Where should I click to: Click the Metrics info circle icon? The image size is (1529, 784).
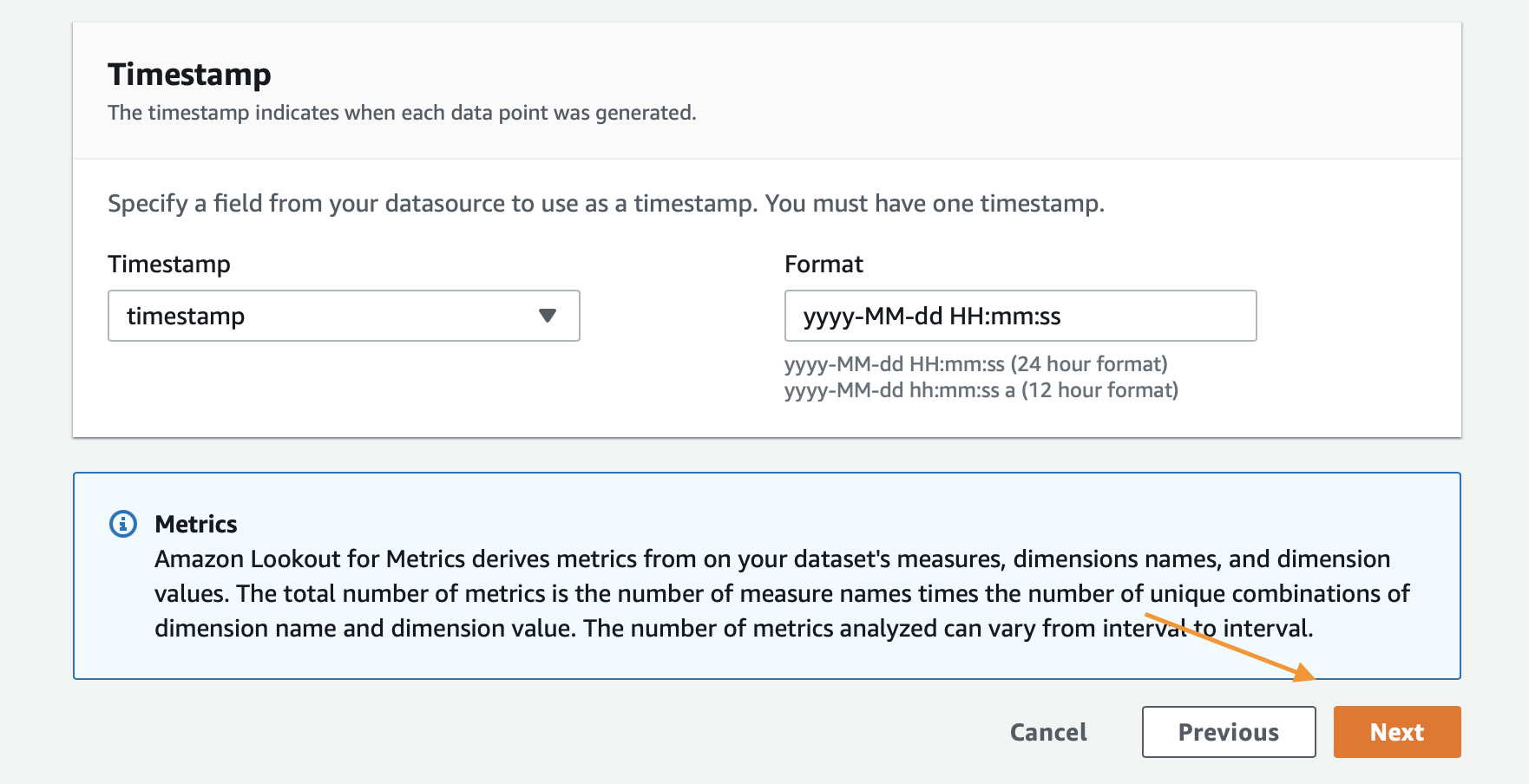[123, 524]
